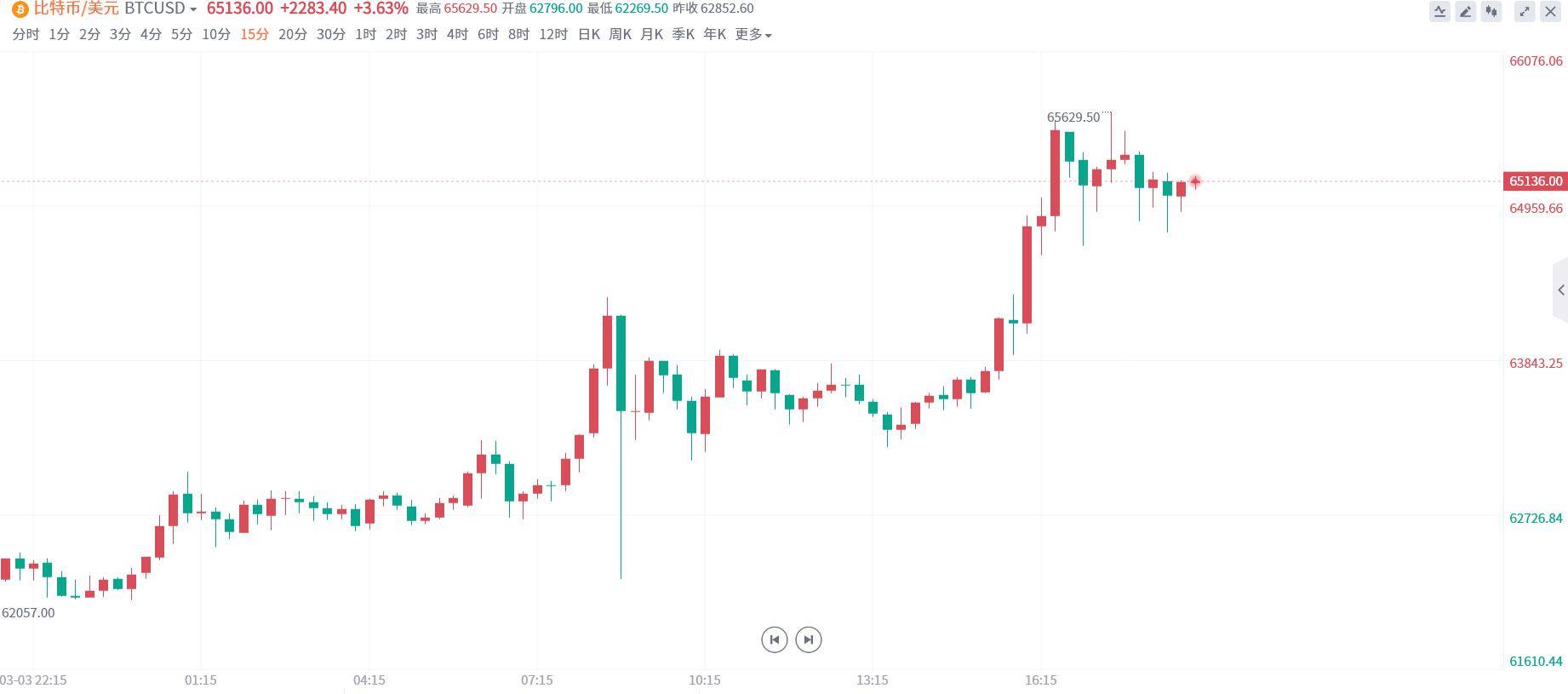Click the 65629.50 high marker on chart
The image size is (1568, 694).
click(1073, 118)
